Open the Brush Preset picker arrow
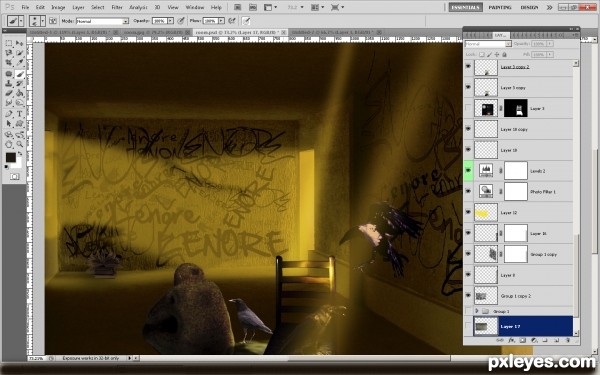This screenshot has width=600, height=375. point(43,21)
